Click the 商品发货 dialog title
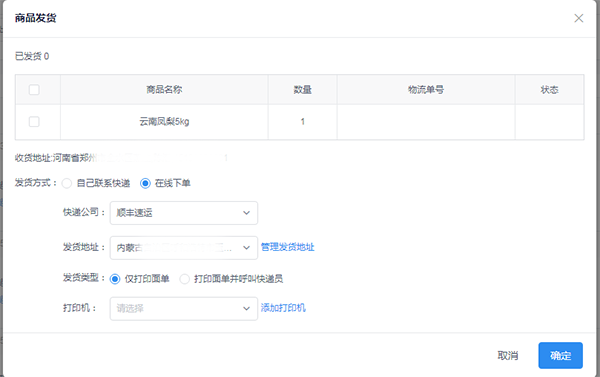 [36, 18]
